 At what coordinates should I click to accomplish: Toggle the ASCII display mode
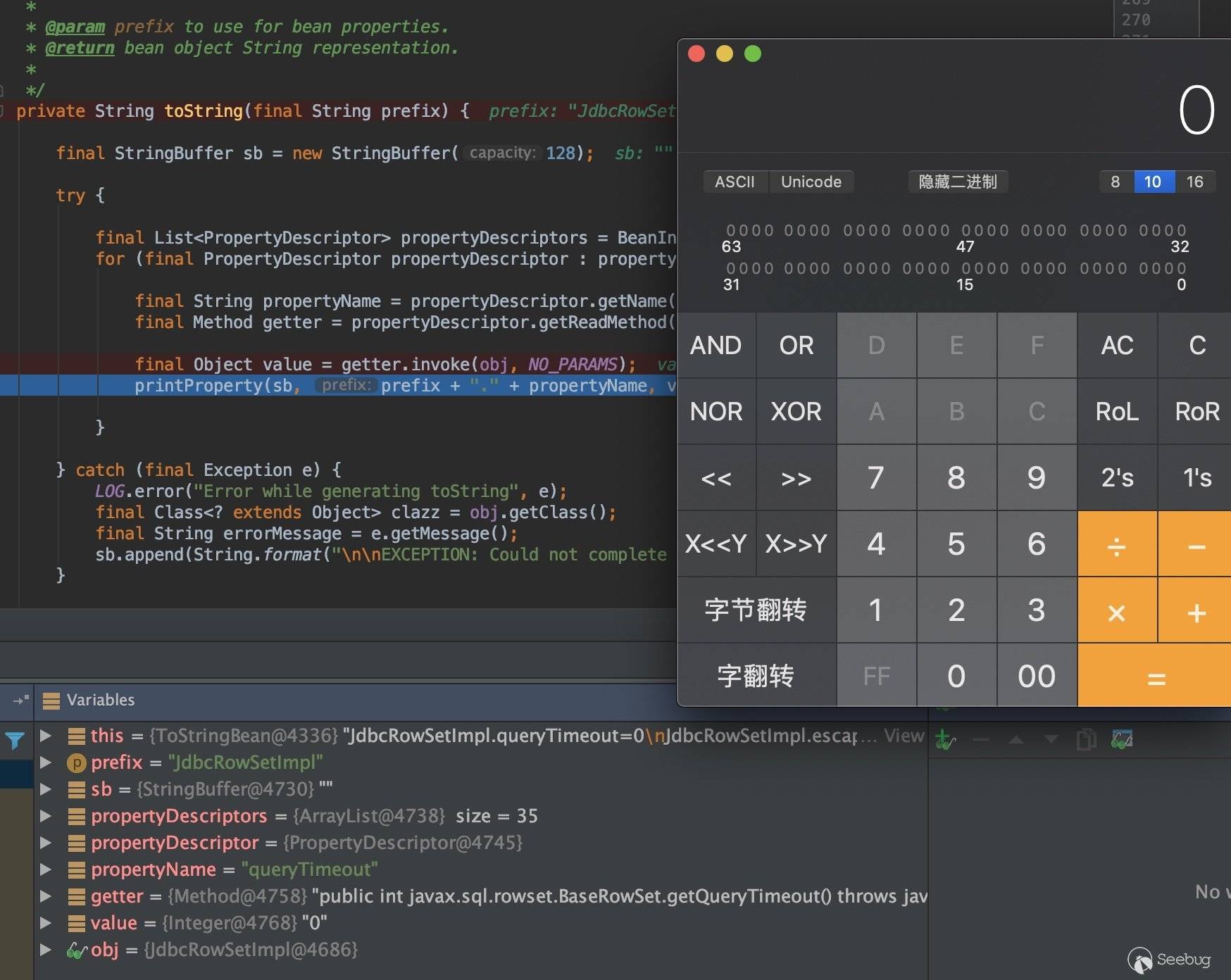(x=735, y=182)
